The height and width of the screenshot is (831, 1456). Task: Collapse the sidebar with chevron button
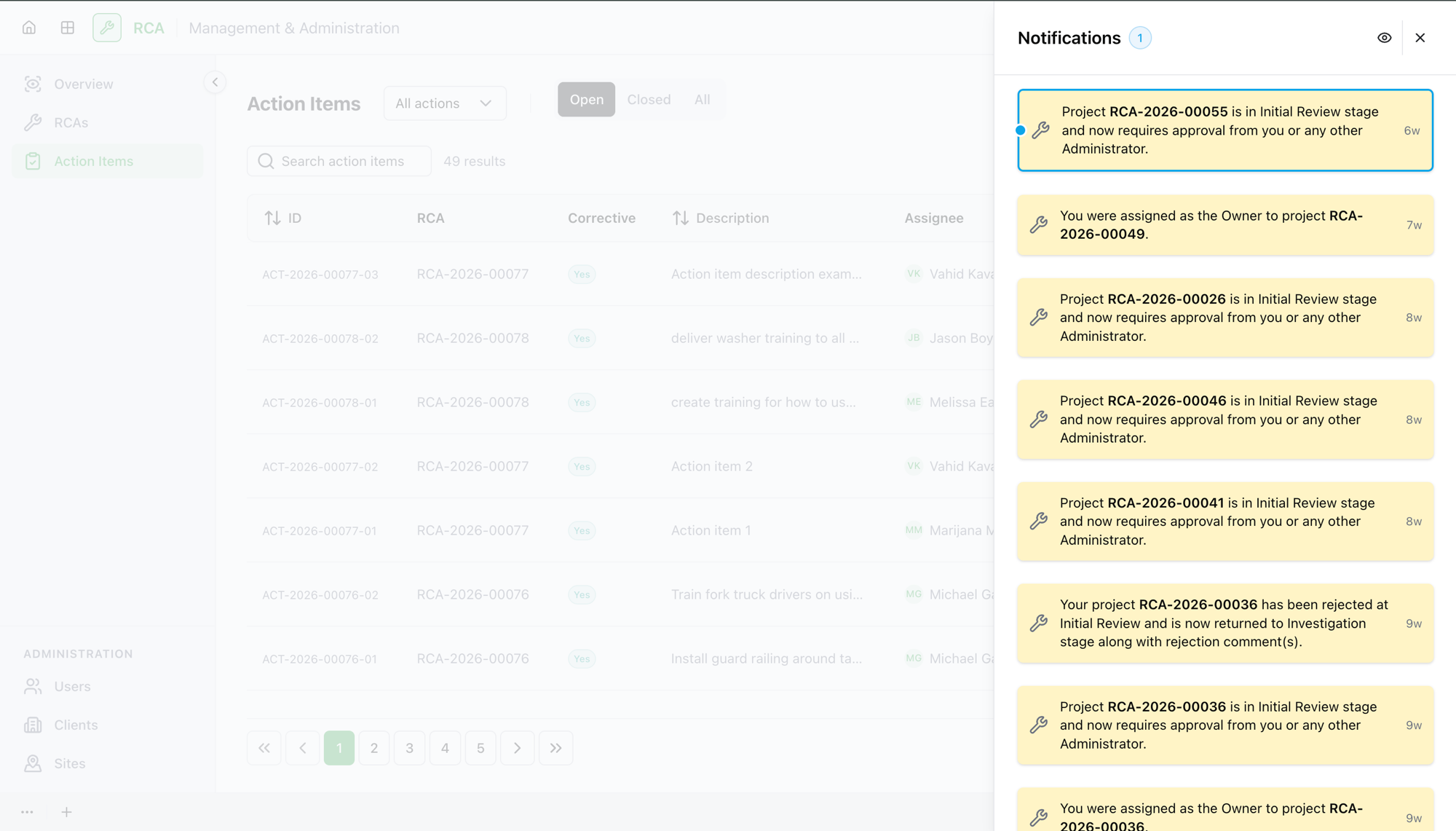point(215,82)
